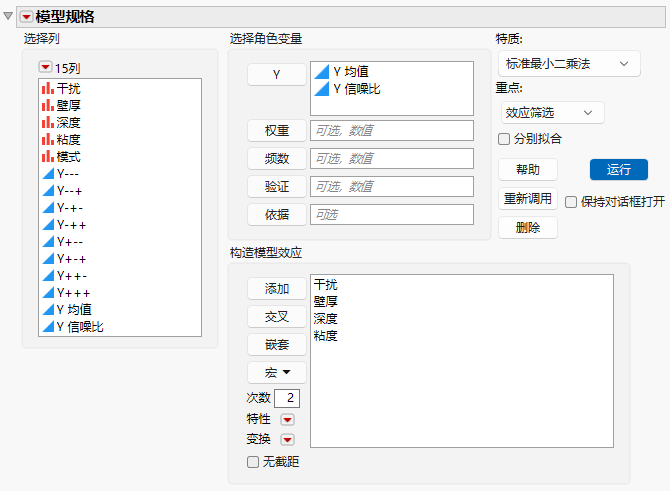Open the red triangle menu beside 模型规格
This screenshot has width=670, height=491.
[x=26, y=17]
